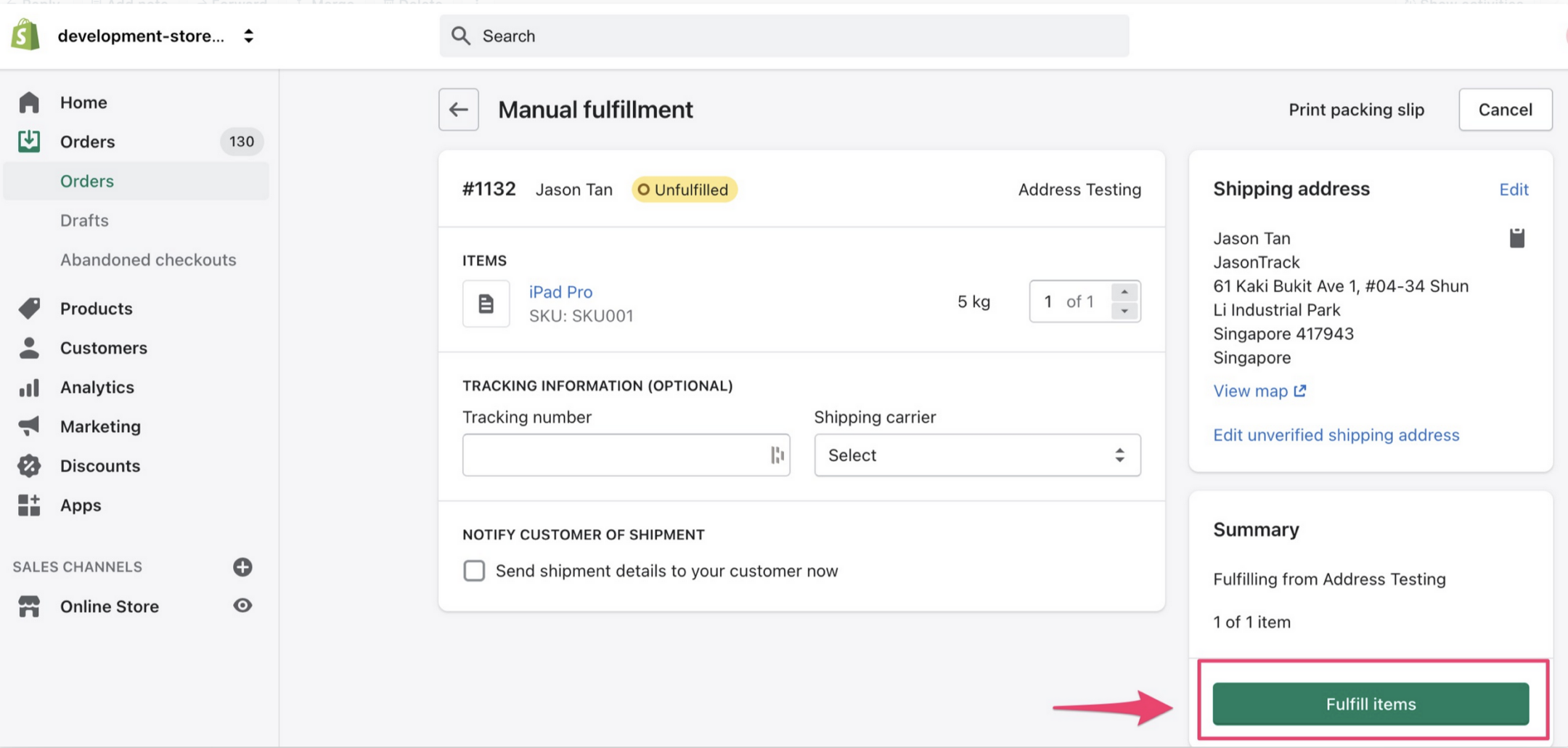
Task: Click the Customers person icon
Action: click(x=29, y=348)
